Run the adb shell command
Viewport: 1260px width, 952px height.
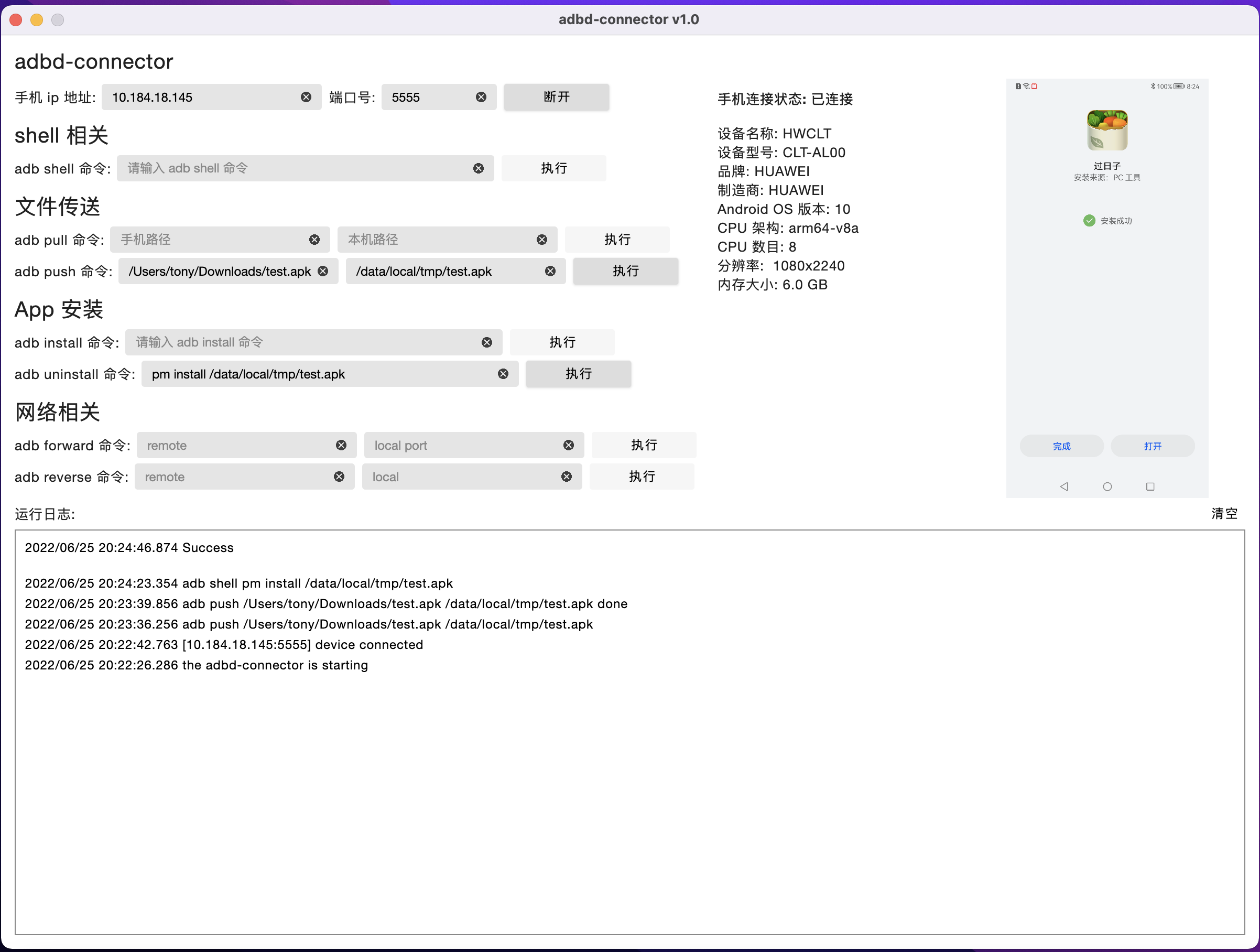click(x=553, y=169)
